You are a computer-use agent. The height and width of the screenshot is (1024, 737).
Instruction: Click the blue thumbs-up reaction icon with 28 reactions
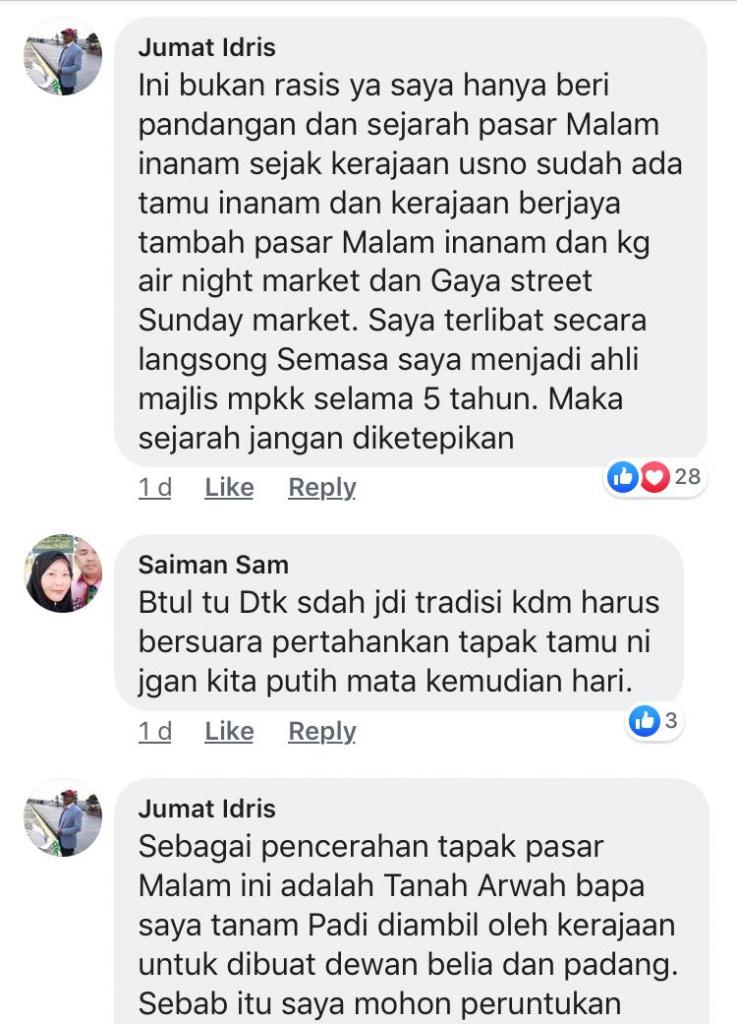pyautogui.click(x=623, y=477)
